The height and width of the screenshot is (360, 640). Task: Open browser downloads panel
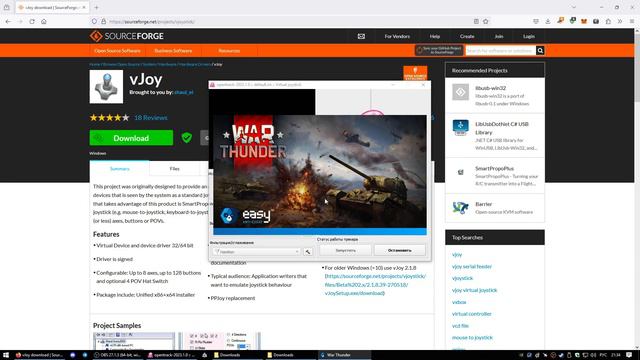(x=548, y=21)
